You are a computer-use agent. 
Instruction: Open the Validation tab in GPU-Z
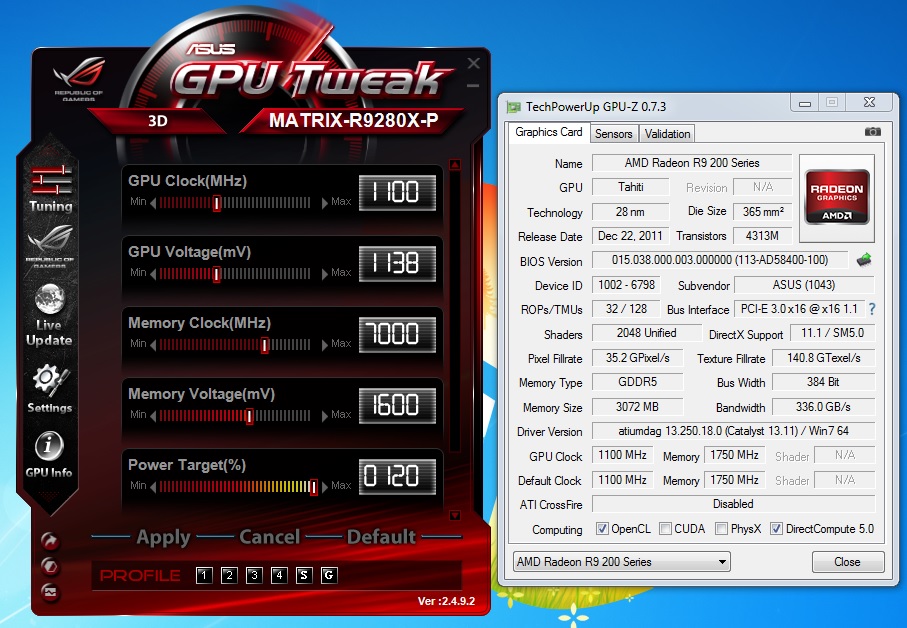click(x=667, y=134)
